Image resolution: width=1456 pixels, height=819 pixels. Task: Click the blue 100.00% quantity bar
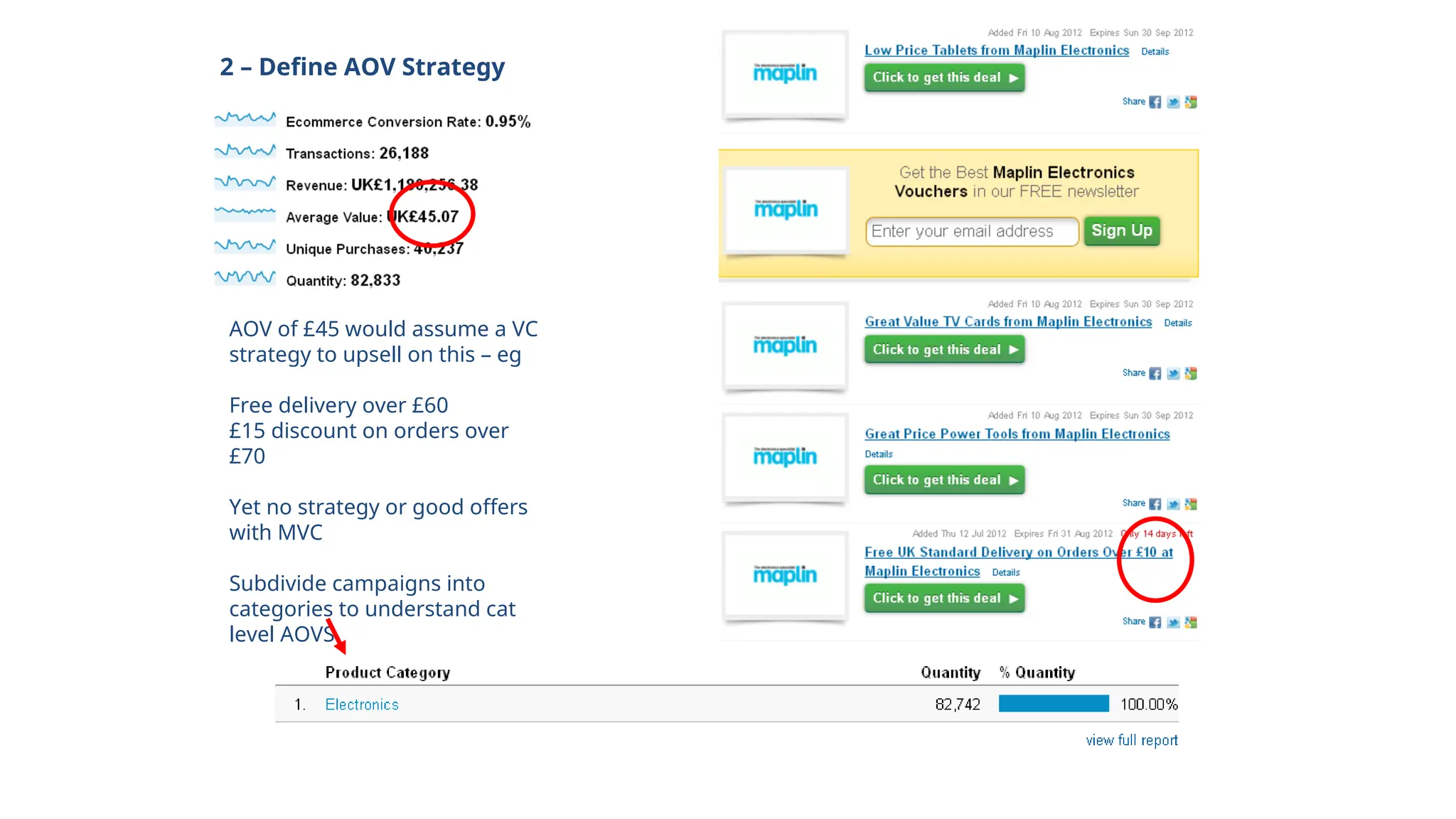pyautogui.click(x=1054, y=704)
